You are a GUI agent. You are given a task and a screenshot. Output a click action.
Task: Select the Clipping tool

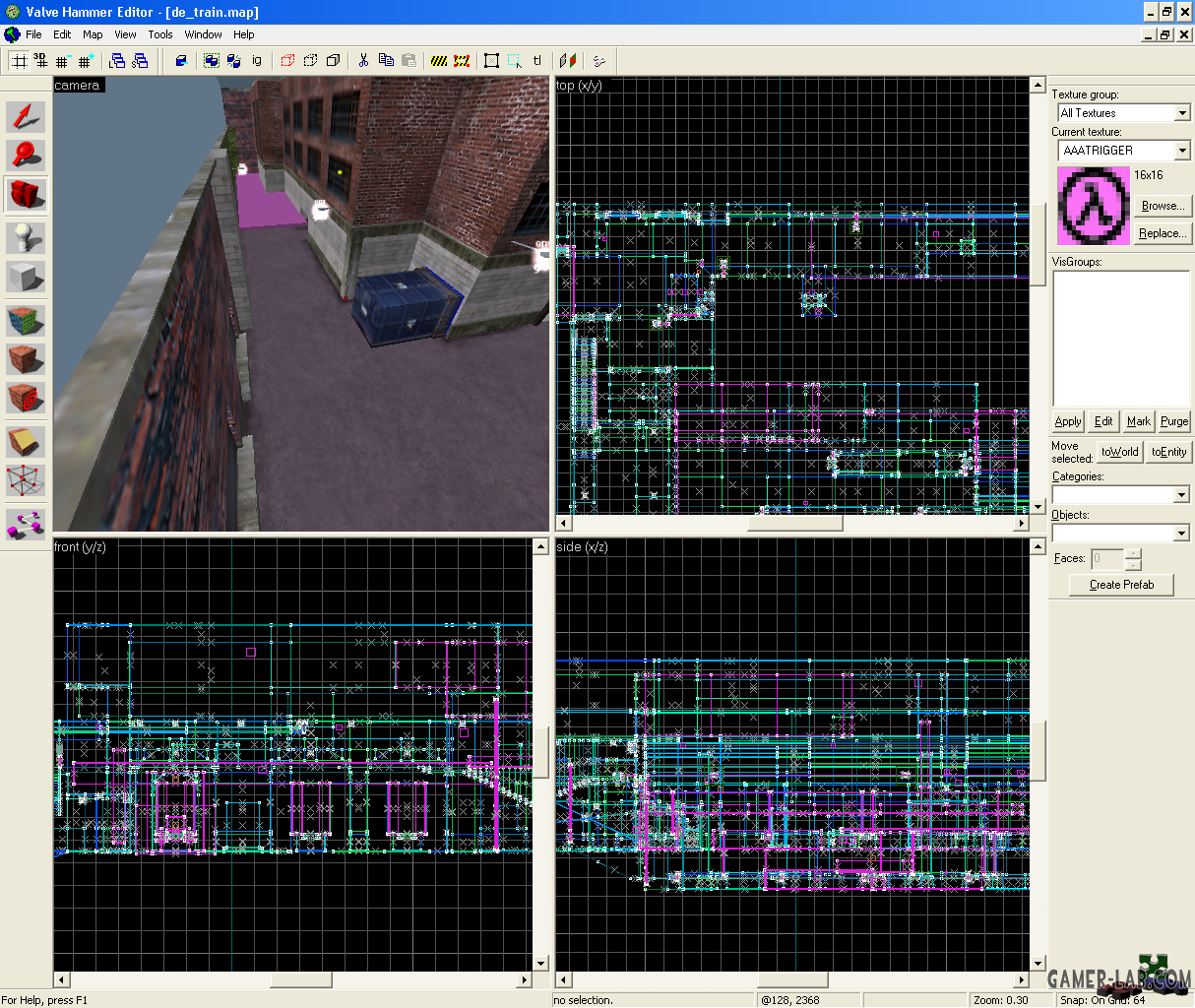(x=27, y=441)
